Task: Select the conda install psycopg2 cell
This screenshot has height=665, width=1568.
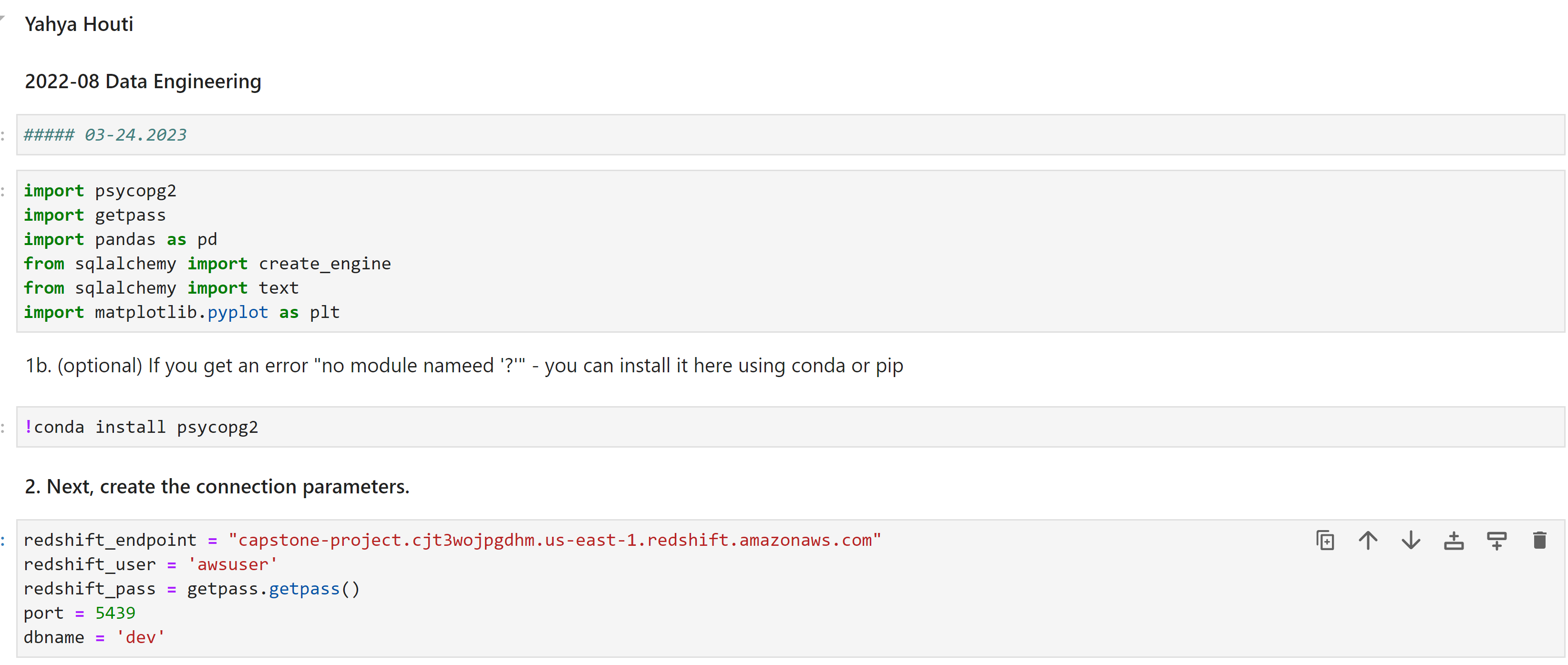Action: [790, 427]
